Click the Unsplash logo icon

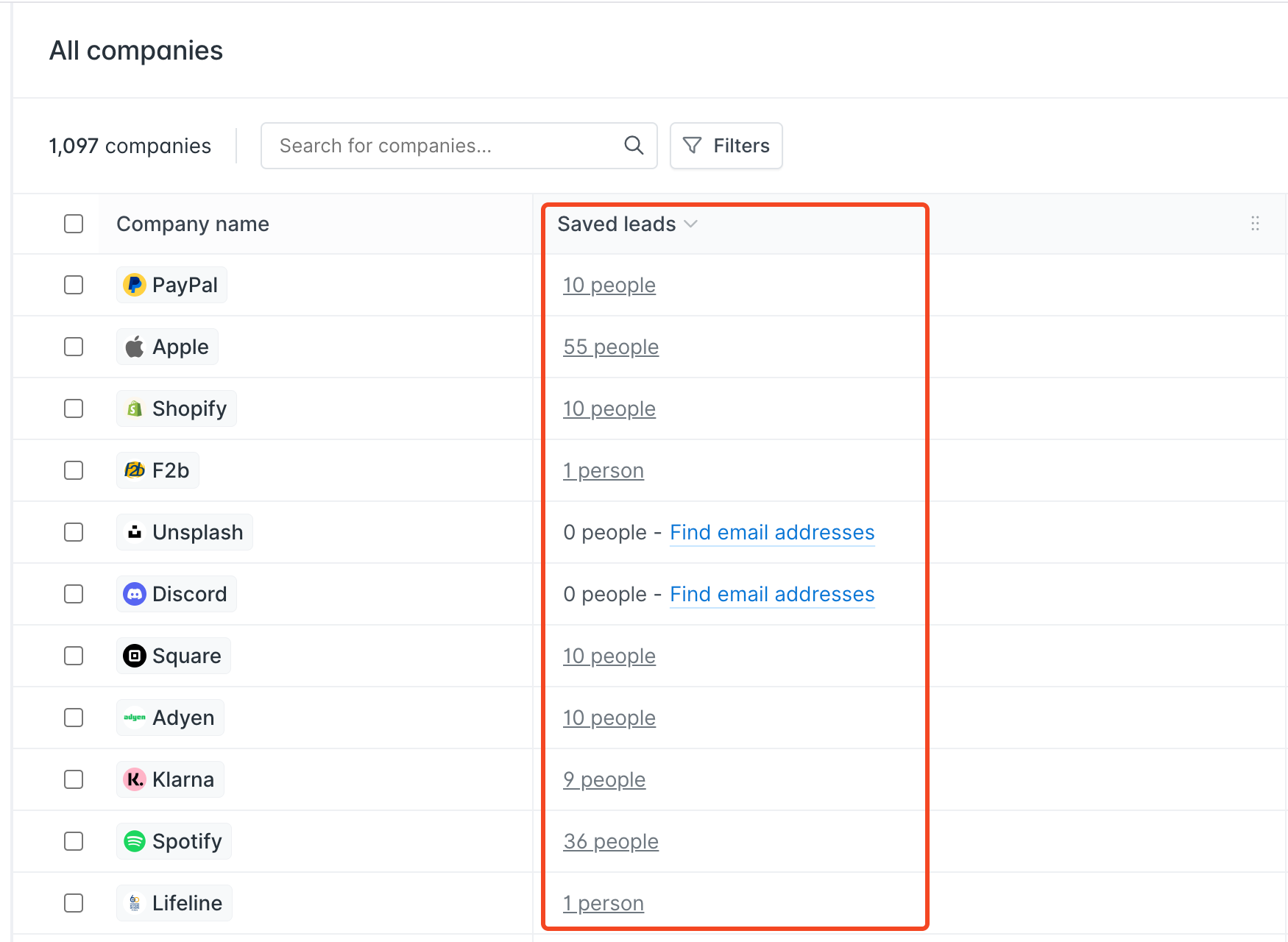135,532
